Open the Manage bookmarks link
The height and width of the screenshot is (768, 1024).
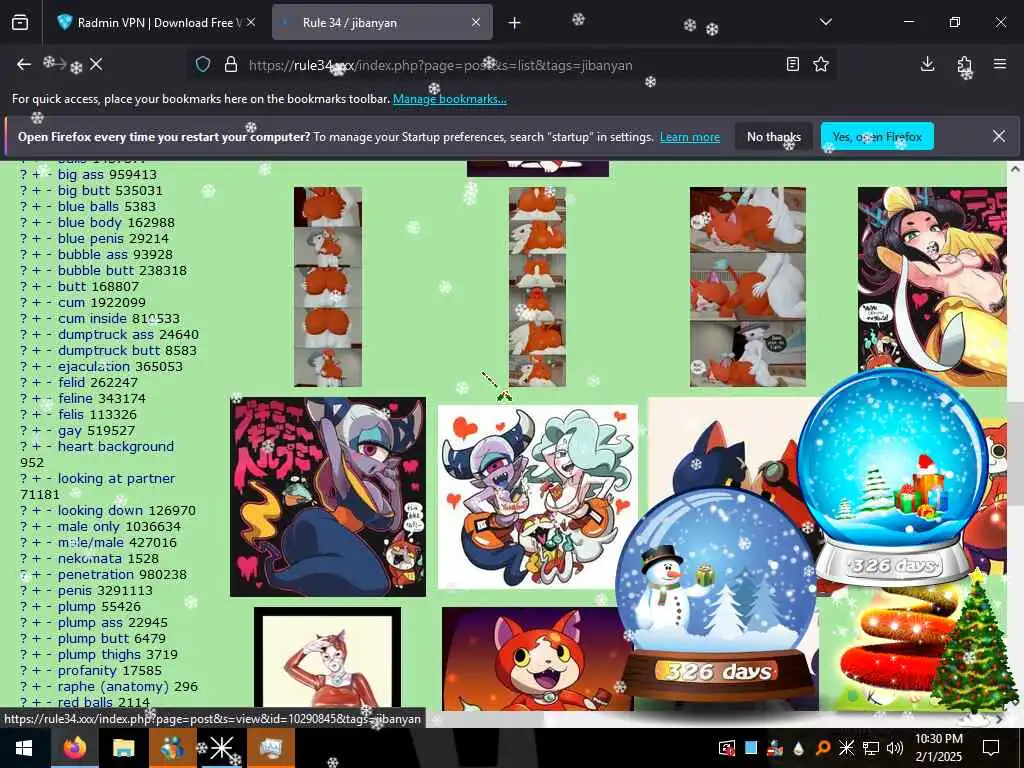(x=449, y=99)
